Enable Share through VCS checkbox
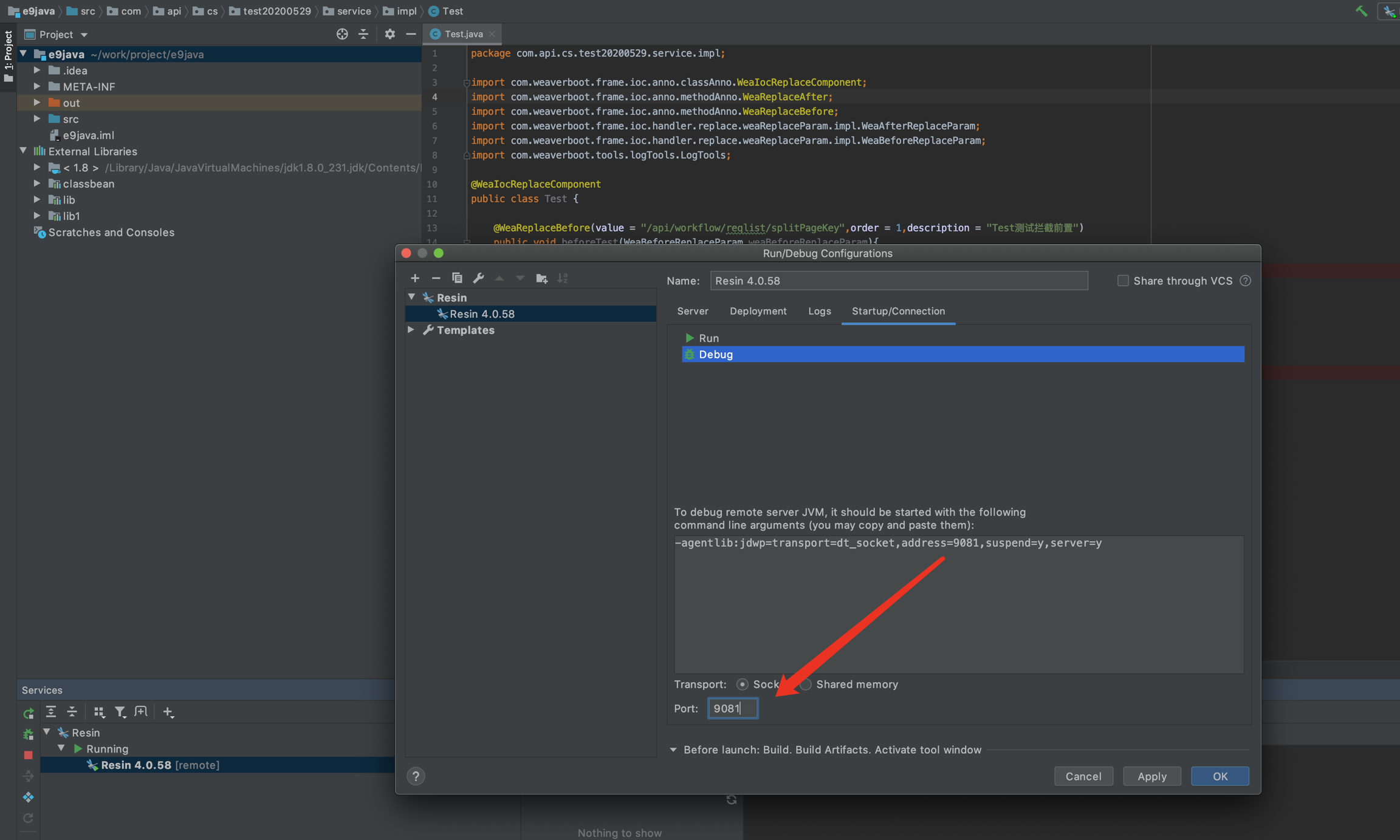 click(x=1123, y=281)
